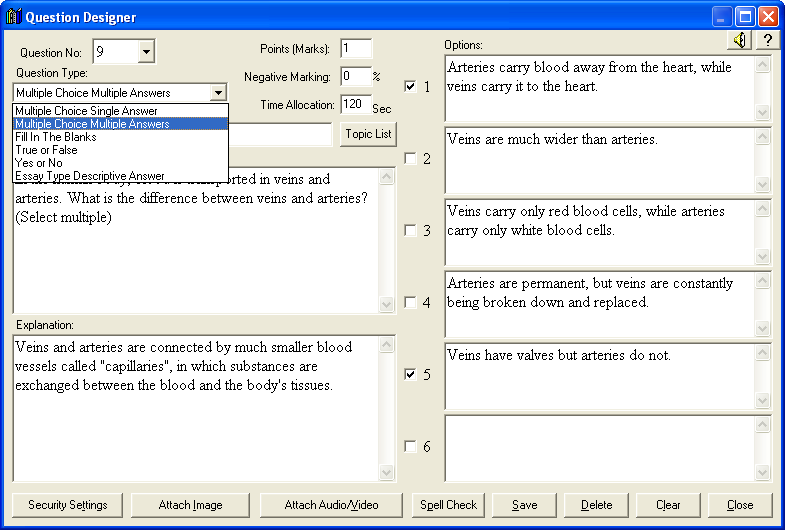Tick the checkbox for option 6
785x530 pixels.
(410, 446)
